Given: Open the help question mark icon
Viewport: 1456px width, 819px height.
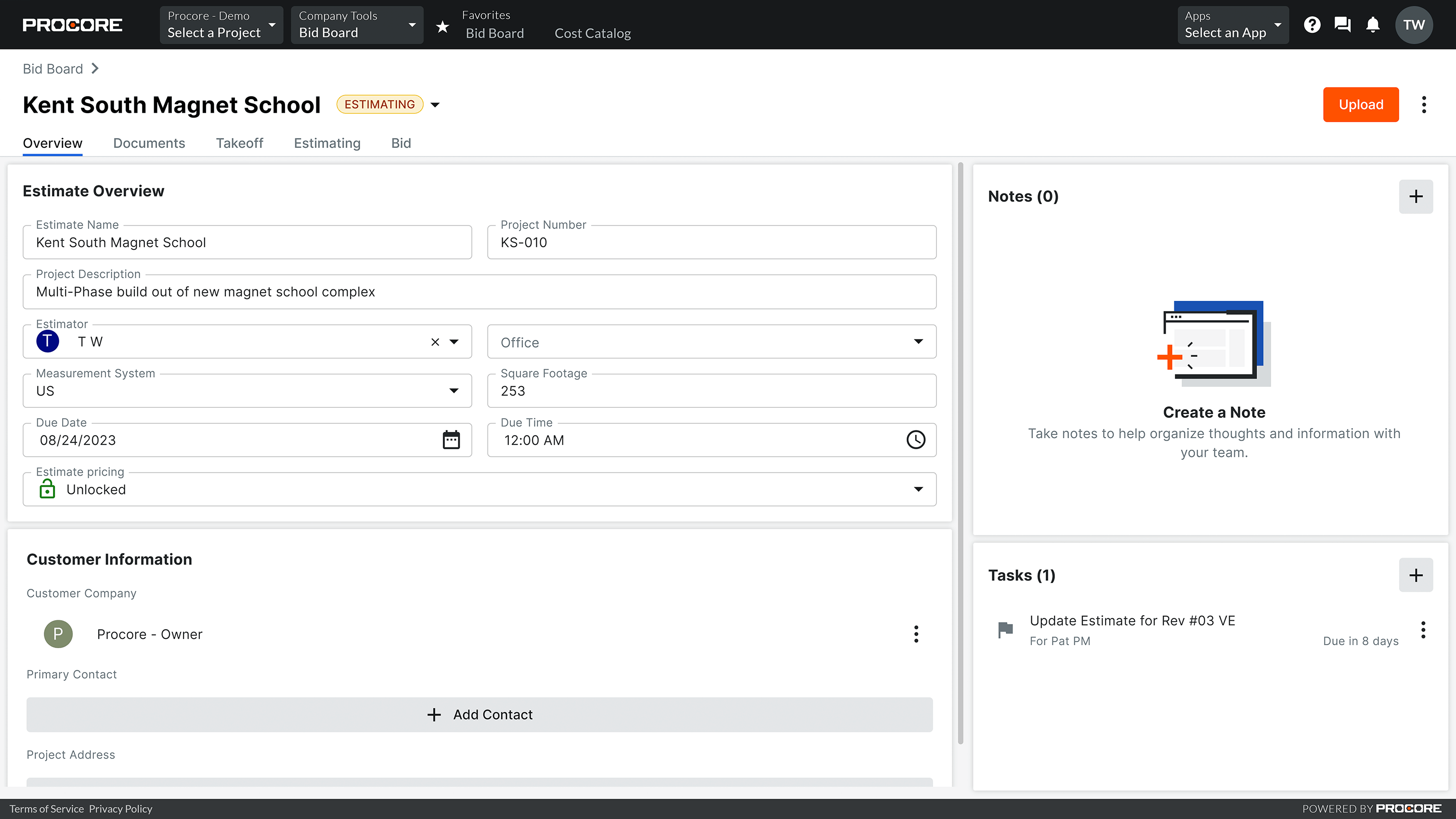Looking at the screenshot, I should tap(1313, 24).
